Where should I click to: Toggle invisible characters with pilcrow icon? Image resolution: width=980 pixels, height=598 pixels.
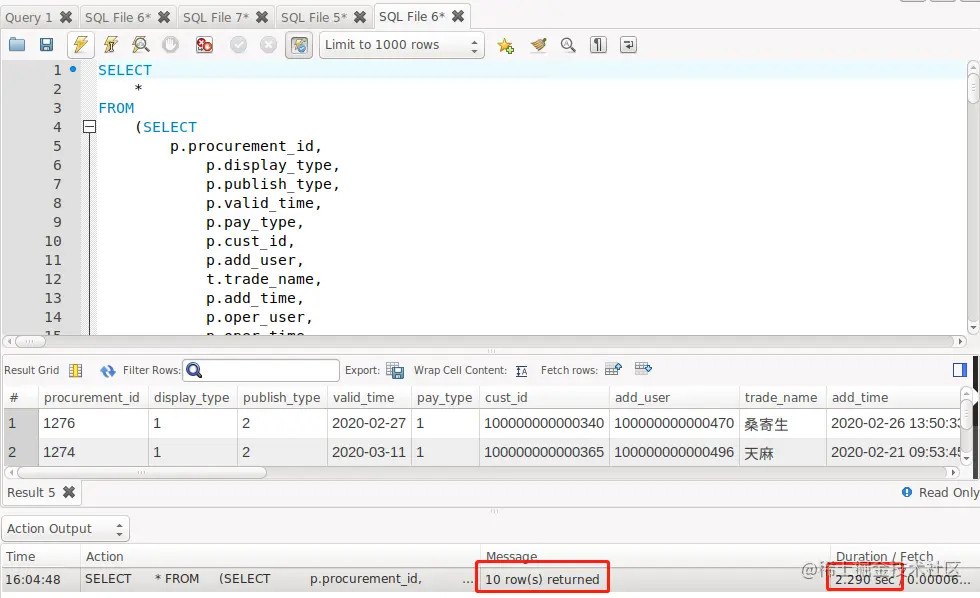pyautogui.click(x=598, y=44)
